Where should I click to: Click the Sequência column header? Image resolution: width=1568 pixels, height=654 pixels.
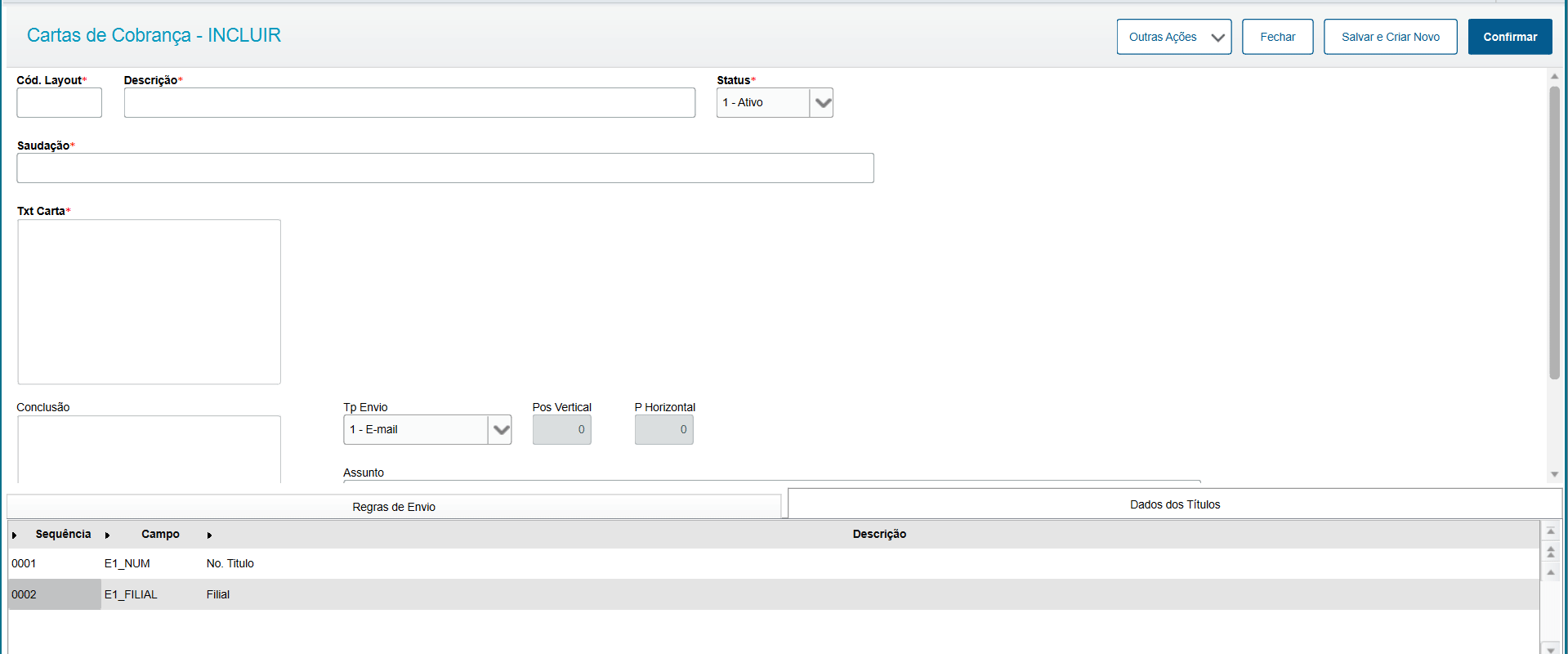pos(63,534)
